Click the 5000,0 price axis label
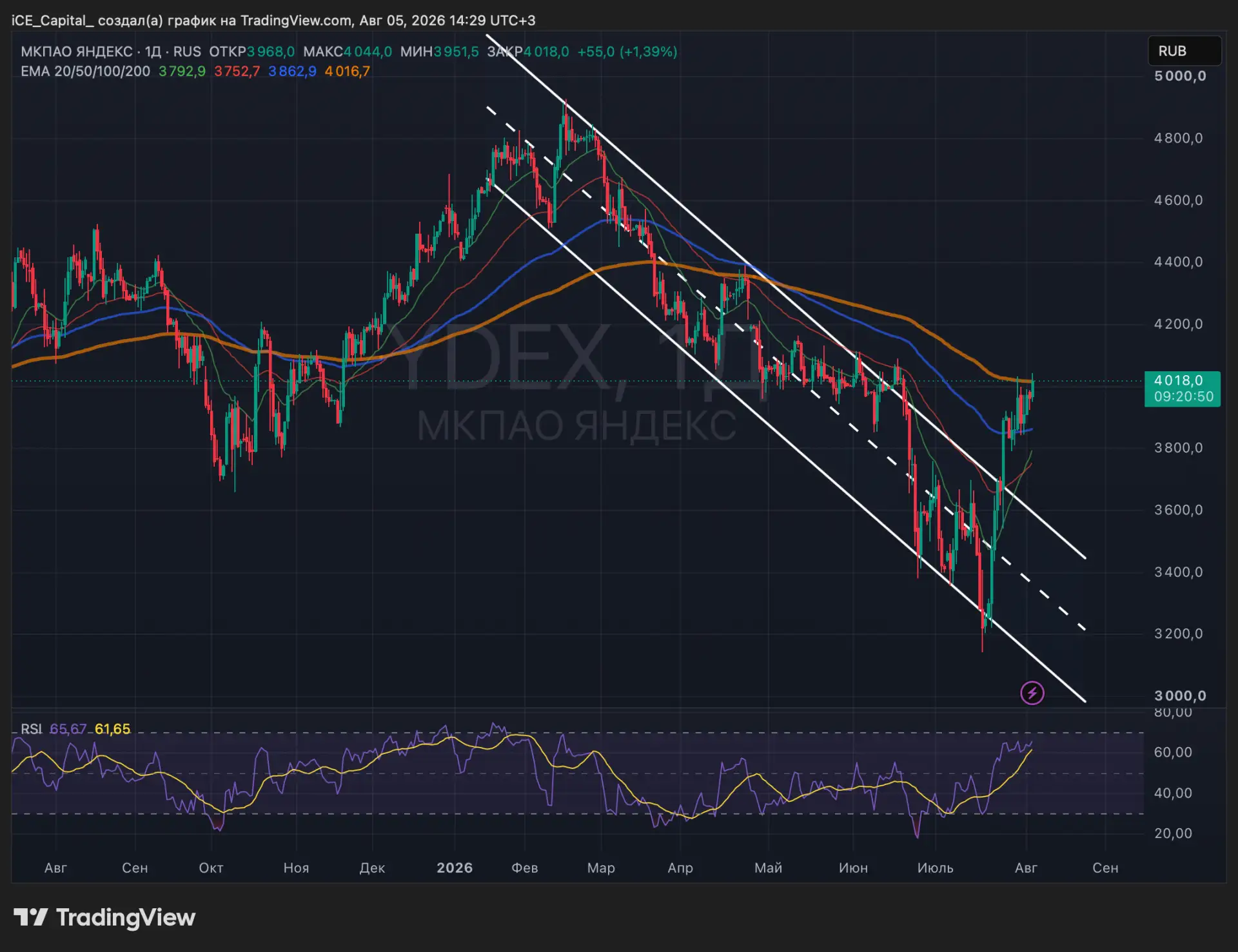1238x952 pixels. point(1180,76)
